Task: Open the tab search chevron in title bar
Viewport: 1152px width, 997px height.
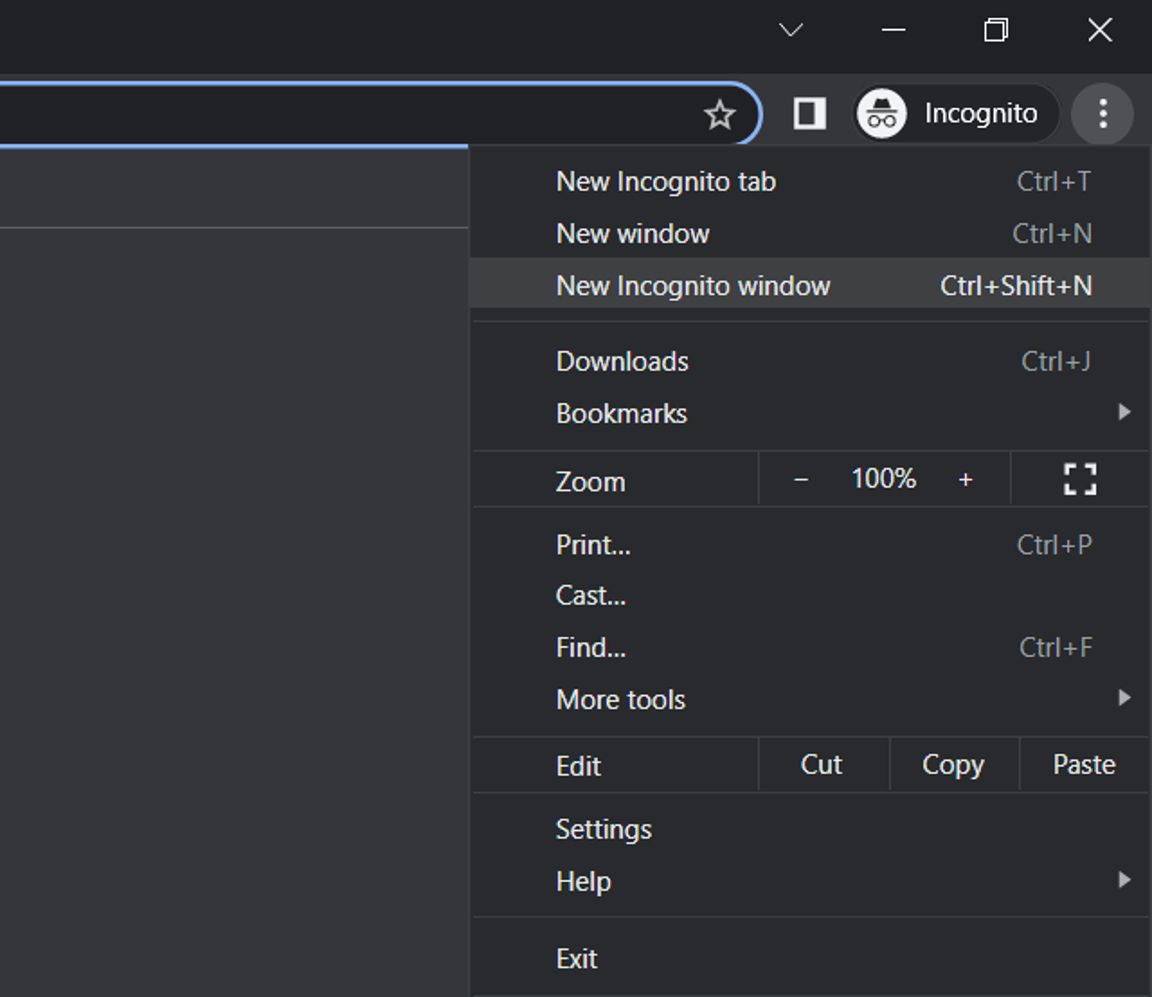Action: [791, 30]
